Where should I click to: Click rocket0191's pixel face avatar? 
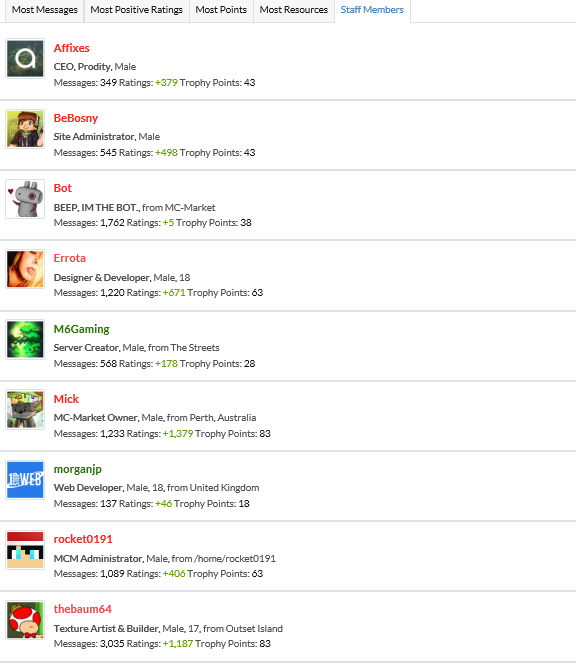pyautogui.click(x=25, y=550)
